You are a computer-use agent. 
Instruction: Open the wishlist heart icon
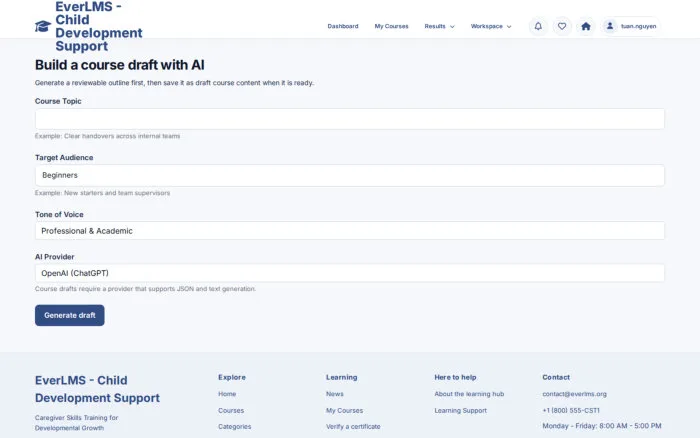(x=562, y=26)
